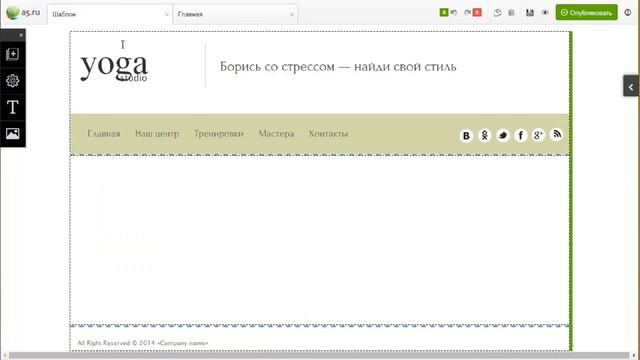
Task: Click the Контакты menu link
Action: 329,133
